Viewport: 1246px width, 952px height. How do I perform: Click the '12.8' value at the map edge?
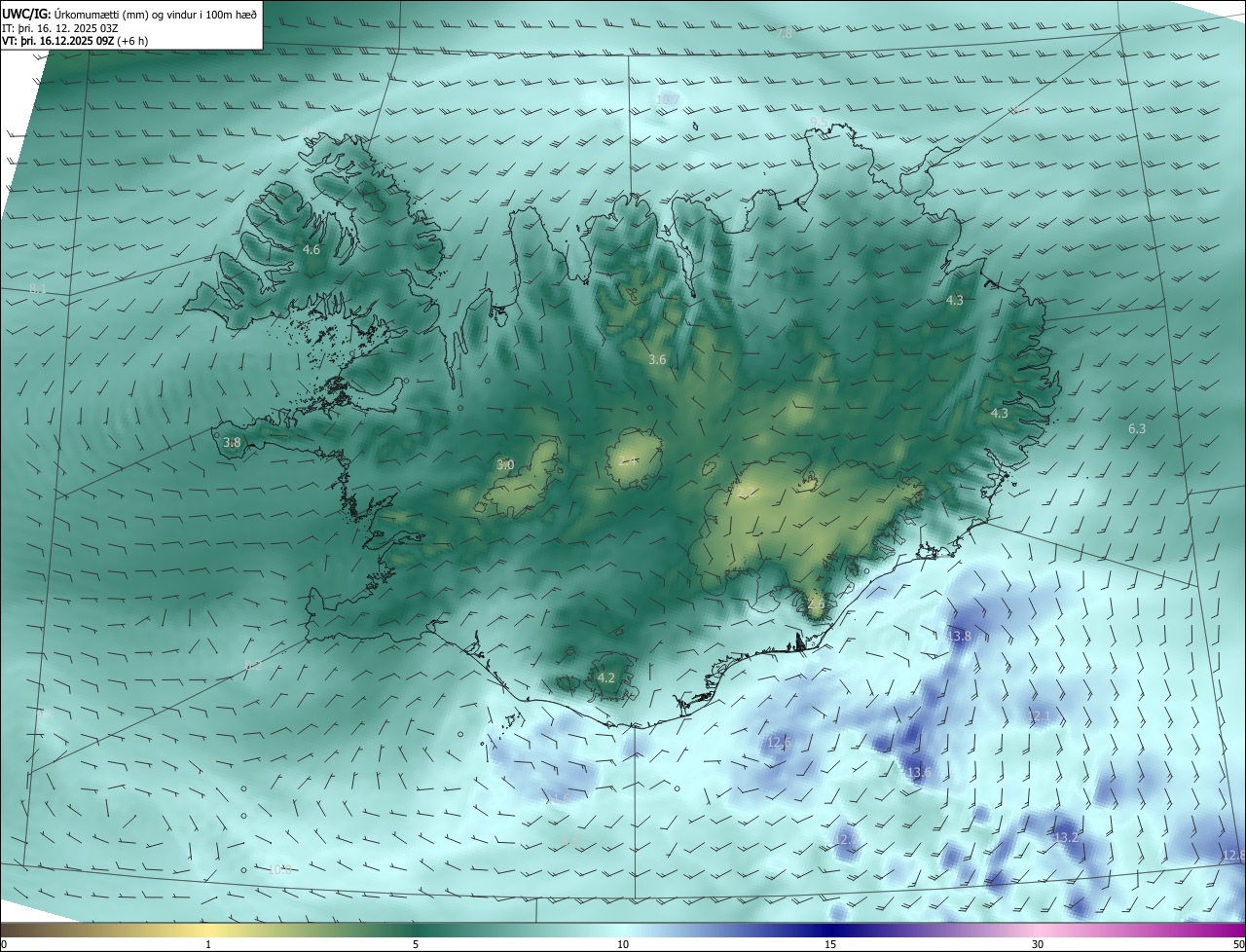1233,855
